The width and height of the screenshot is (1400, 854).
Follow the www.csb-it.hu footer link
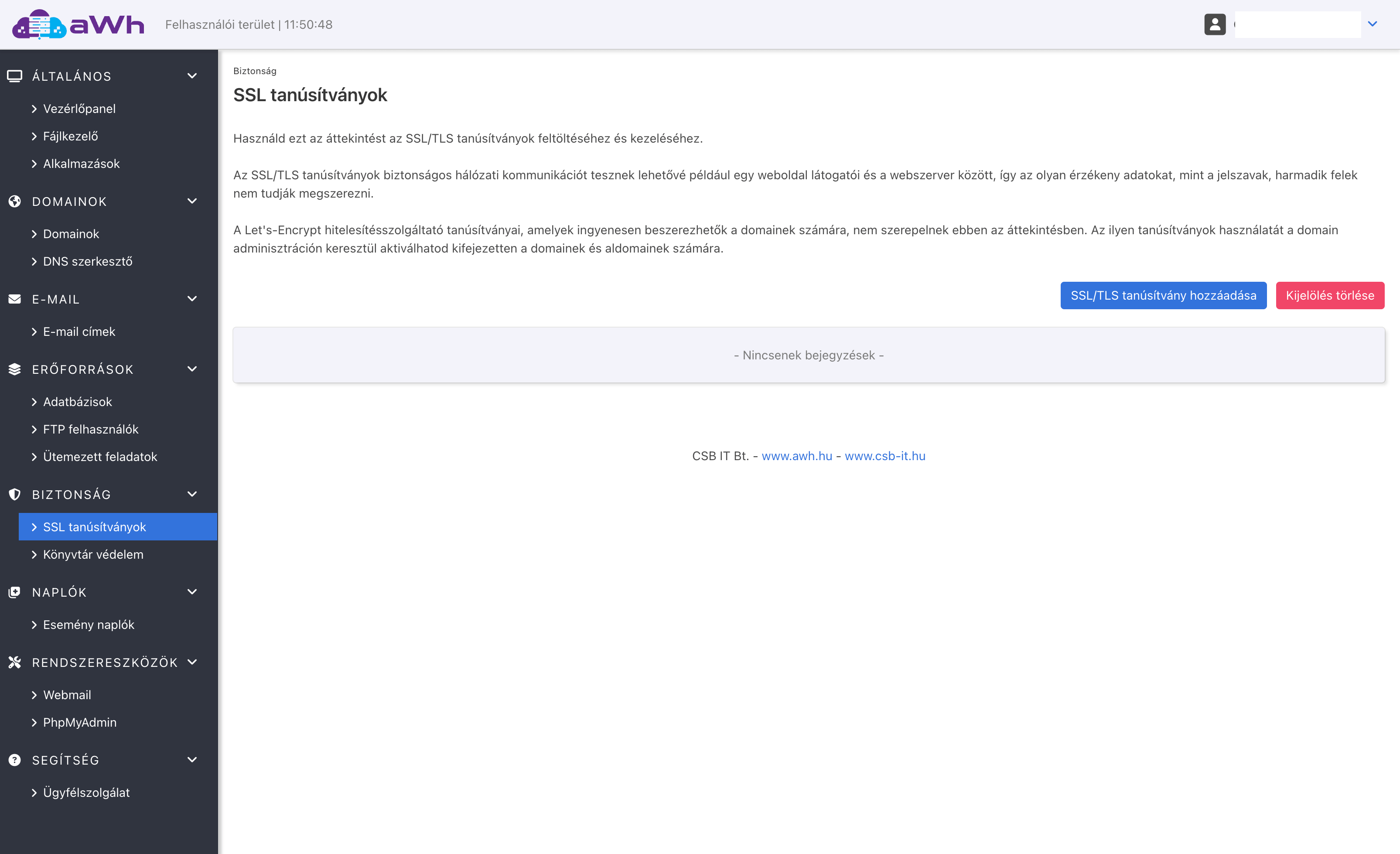[x=884, y=456]
